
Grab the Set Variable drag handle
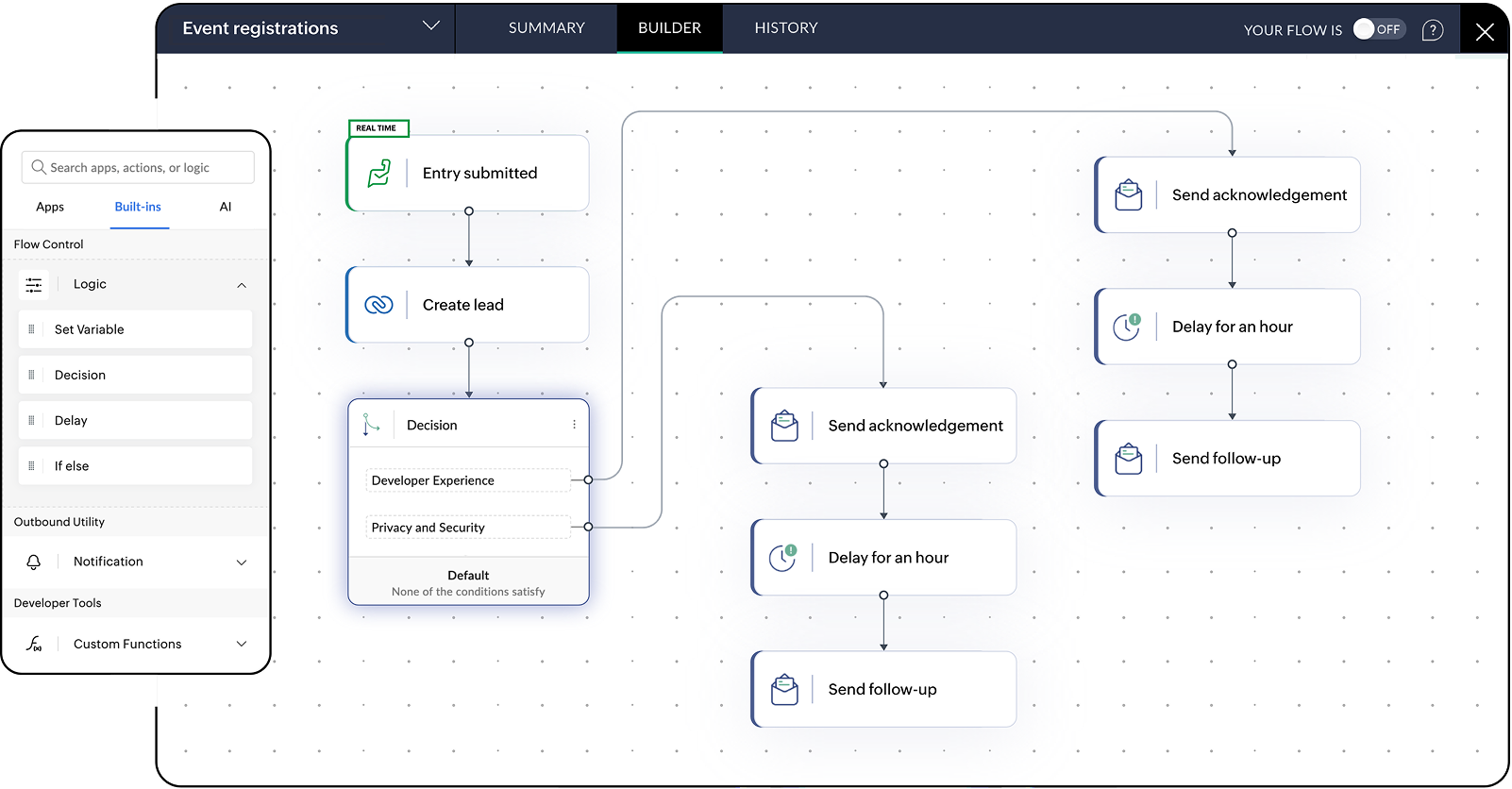(31, 329)
